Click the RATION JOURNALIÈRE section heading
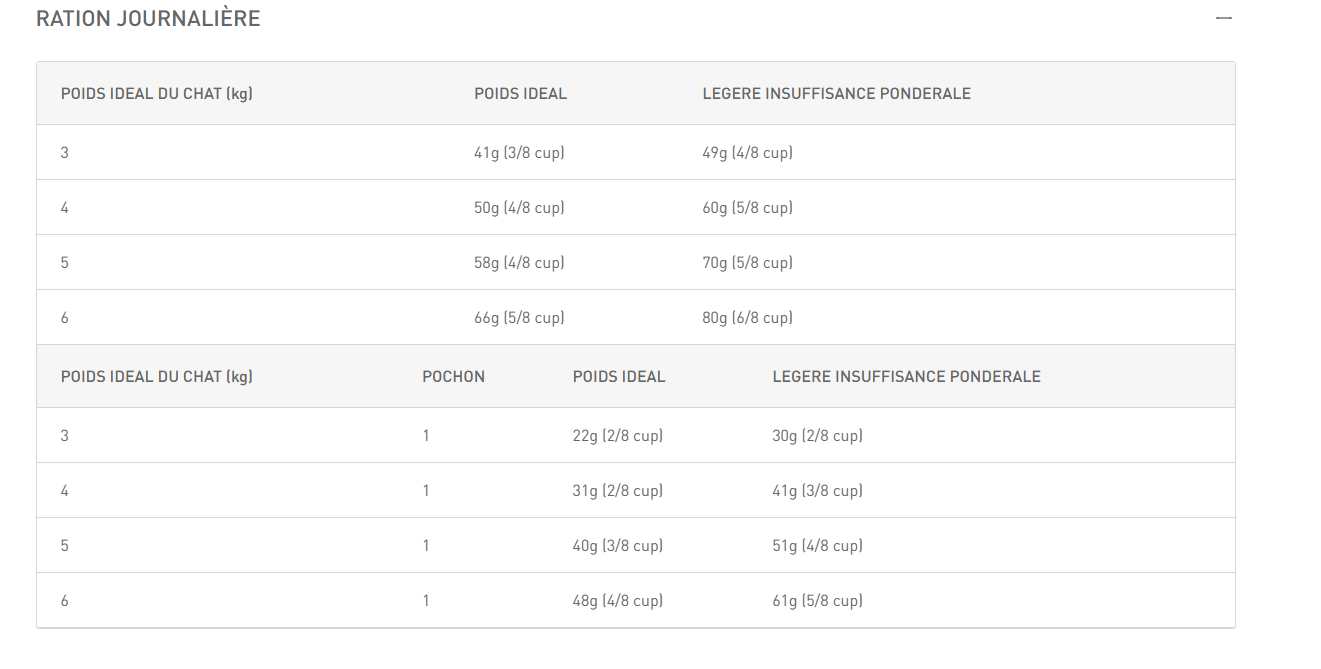The image size is (1321, 669). (148, 19)
